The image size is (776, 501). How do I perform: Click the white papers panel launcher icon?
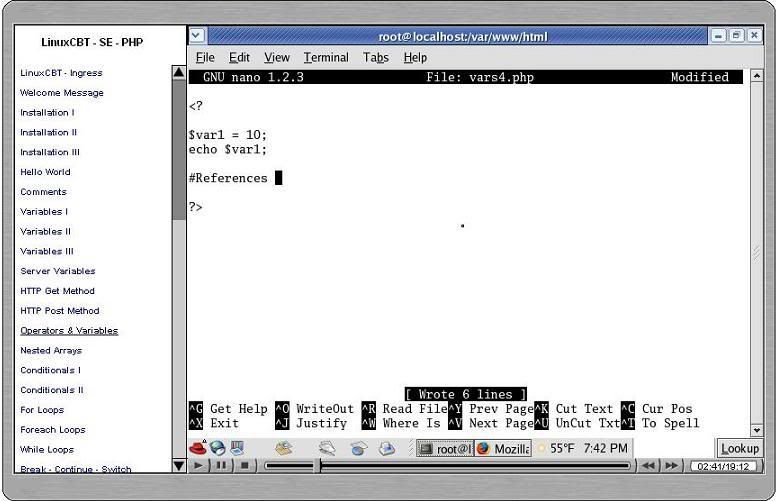click(x=327, y=449)
